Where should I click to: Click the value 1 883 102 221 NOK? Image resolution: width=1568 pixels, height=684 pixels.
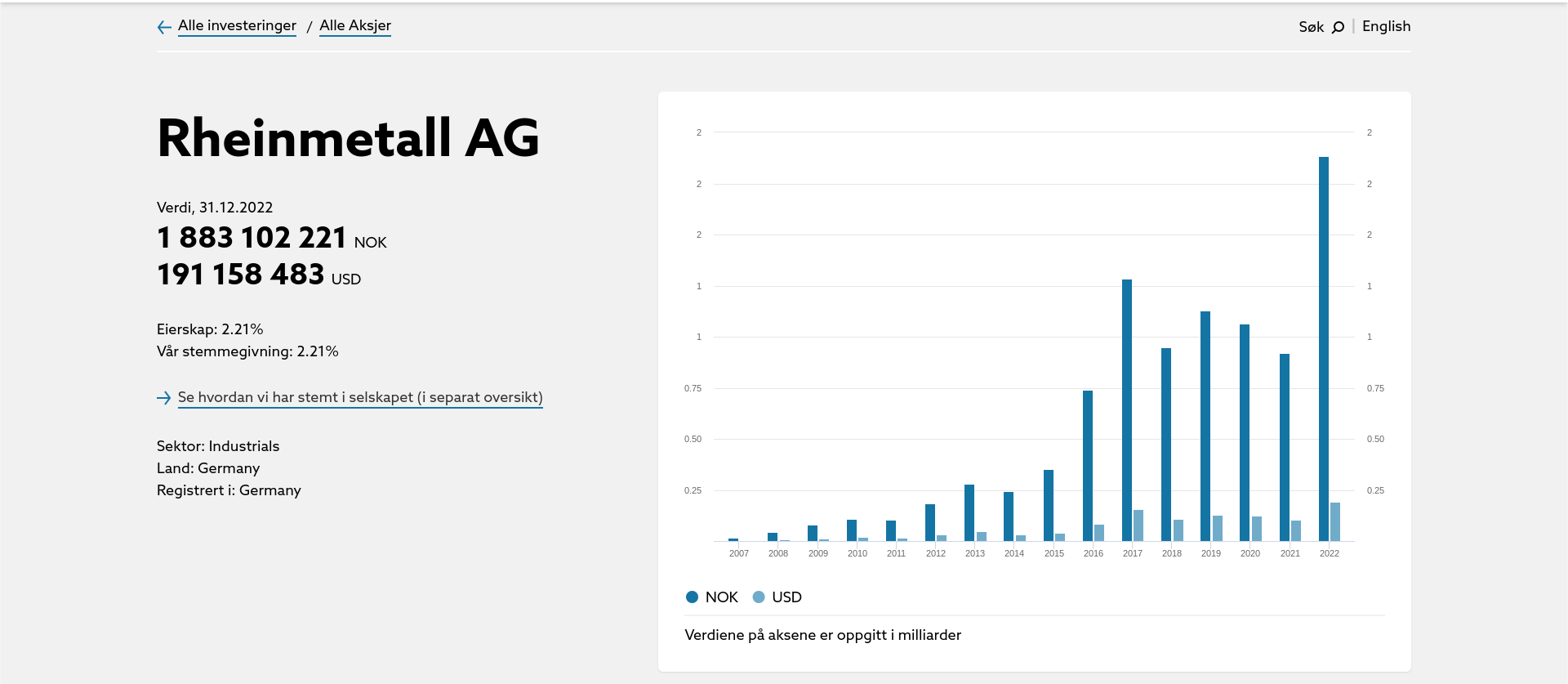(x=272, y=238)
